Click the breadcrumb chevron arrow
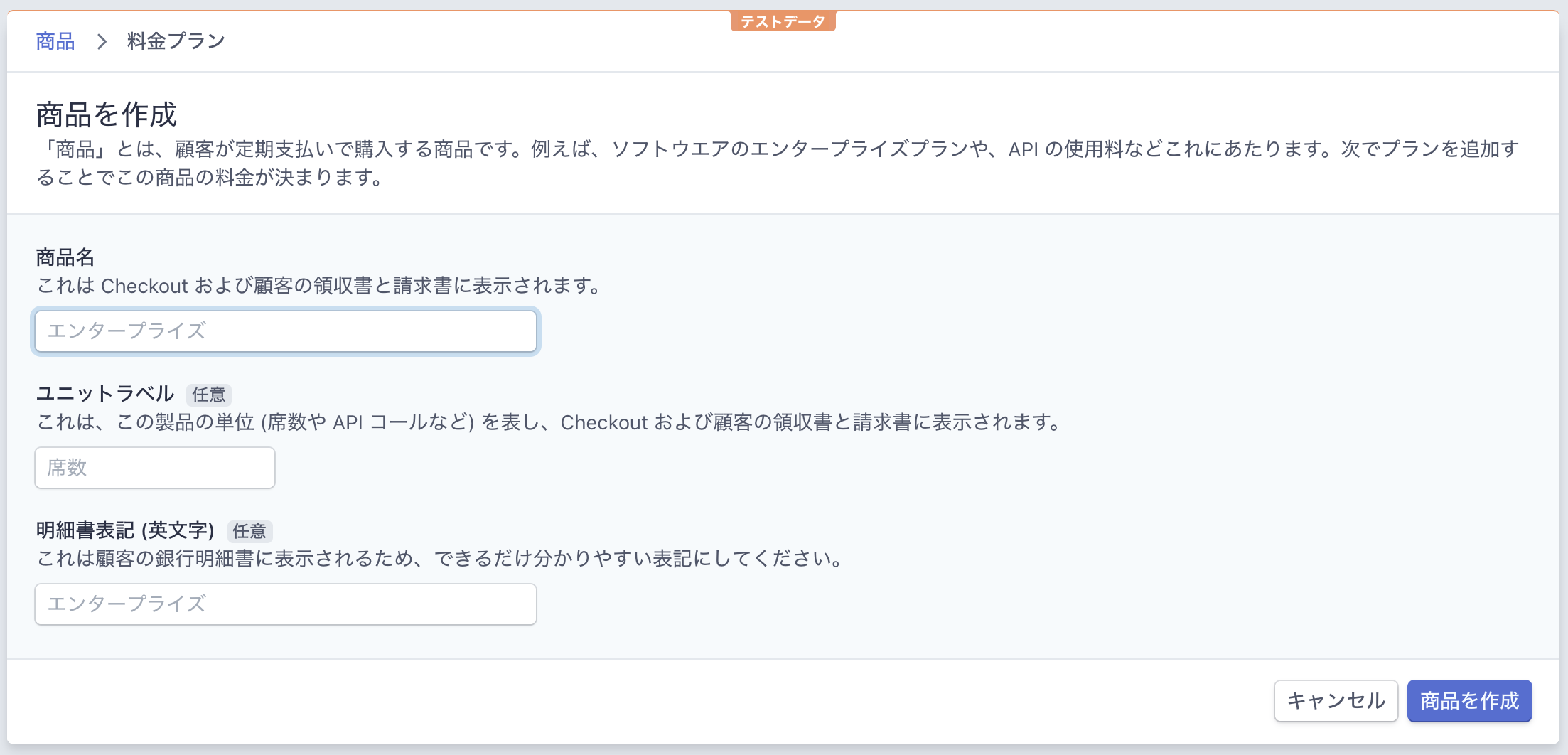The image size is (1568, 755). pos(103,41)
